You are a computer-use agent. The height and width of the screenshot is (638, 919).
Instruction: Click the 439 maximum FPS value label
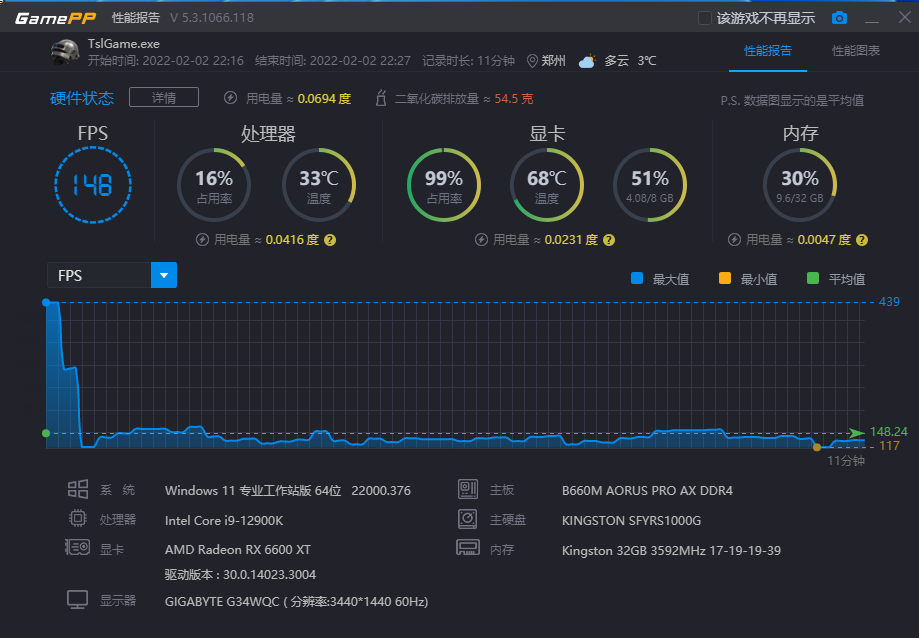(889, 302)
